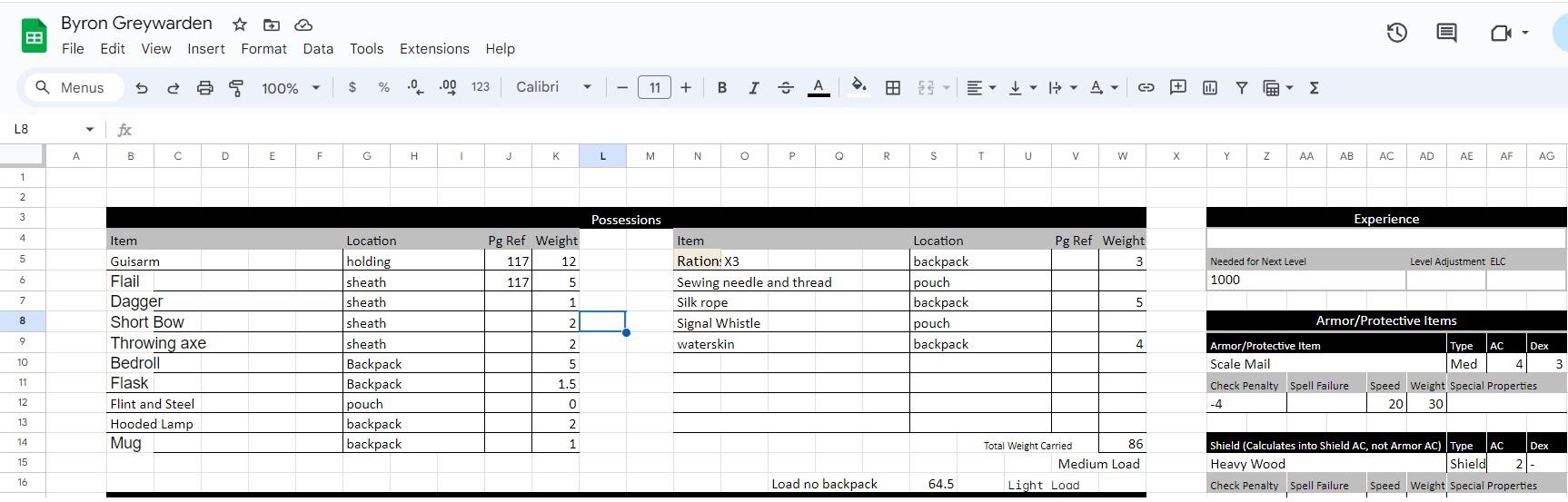Select the Total Weight Carried value 86
Viewport: 1568px width, 502px height.
1122,444
